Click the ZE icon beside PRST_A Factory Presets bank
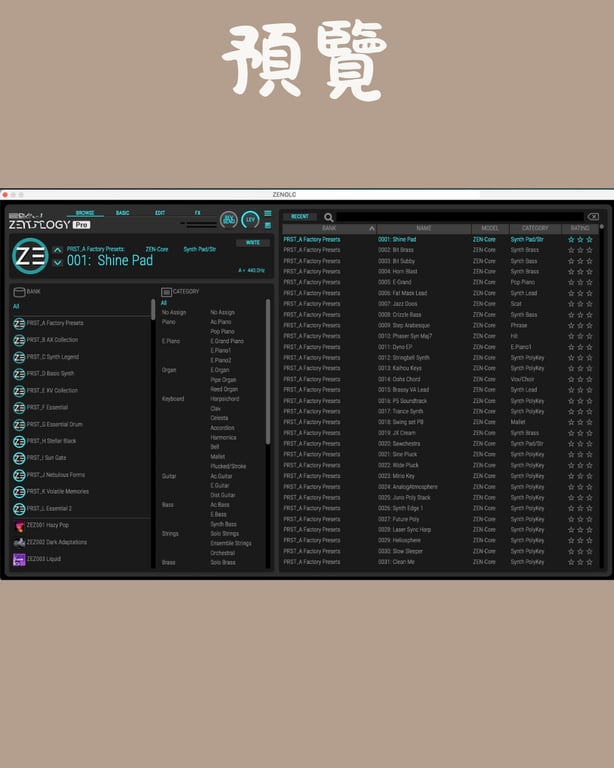 pos(19,323)
